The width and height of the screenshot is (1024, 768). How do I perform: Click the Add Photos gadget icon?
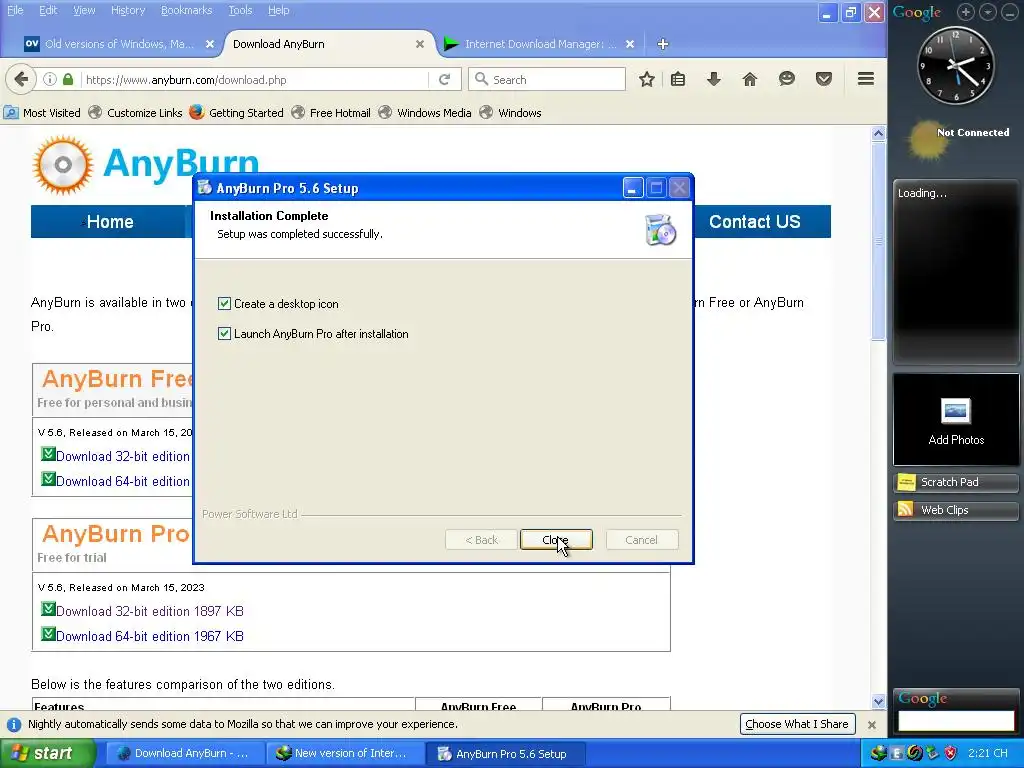point(956,411)
